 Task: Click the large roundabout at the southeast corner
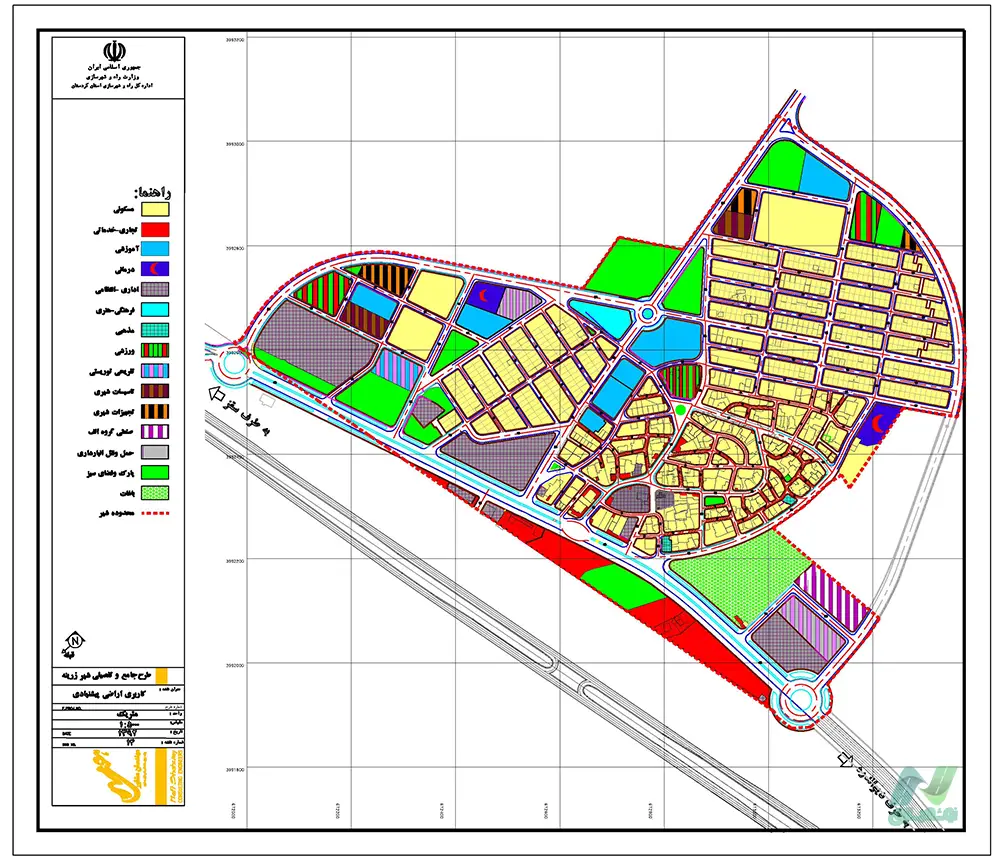[x=800, y=701]
